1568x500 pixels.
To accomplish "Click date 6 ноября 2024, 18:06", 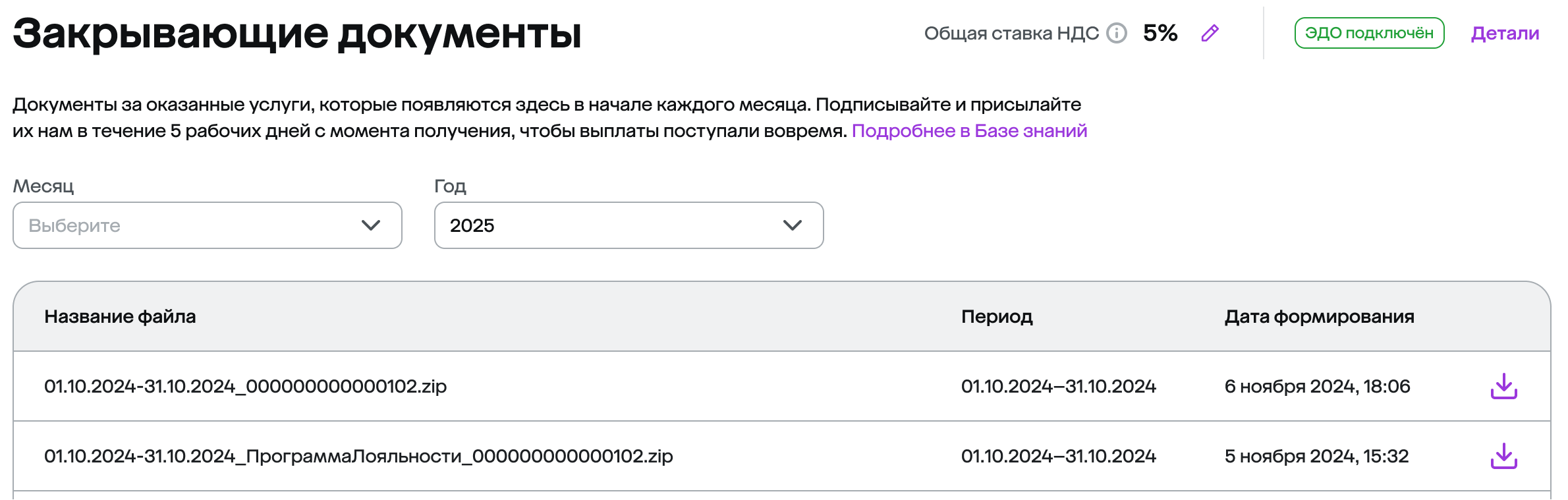I will (1318, 386).
